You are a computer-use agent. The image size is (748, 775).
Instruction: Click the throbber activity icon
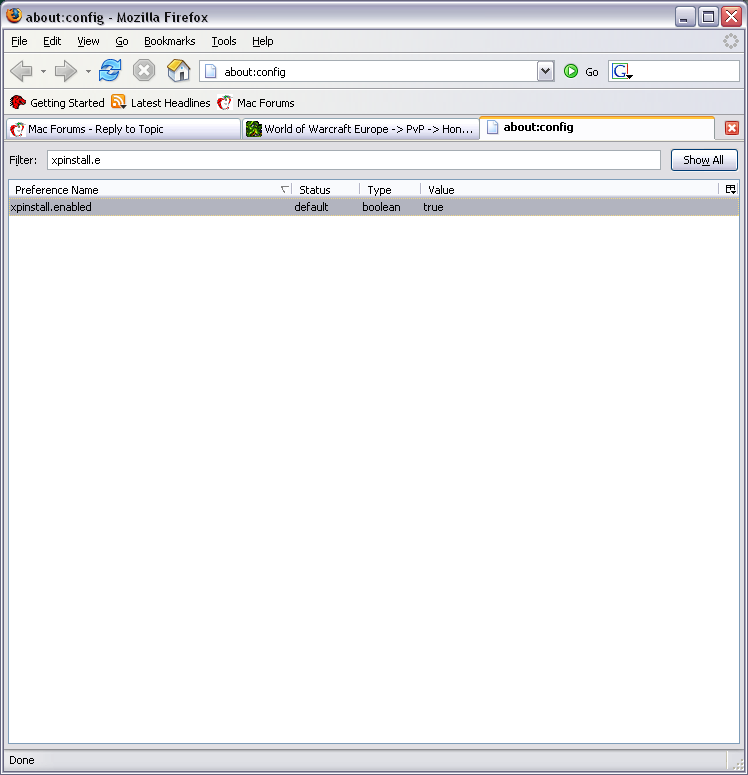[730, 41]
